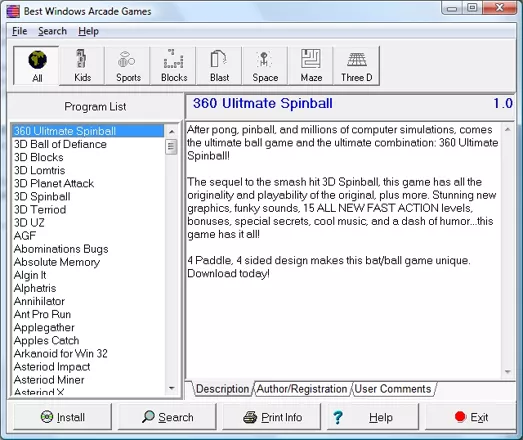Viewport: 523px width, 440px height.
Task: View the User Comments tab
Action: click(x=393, y=389)
